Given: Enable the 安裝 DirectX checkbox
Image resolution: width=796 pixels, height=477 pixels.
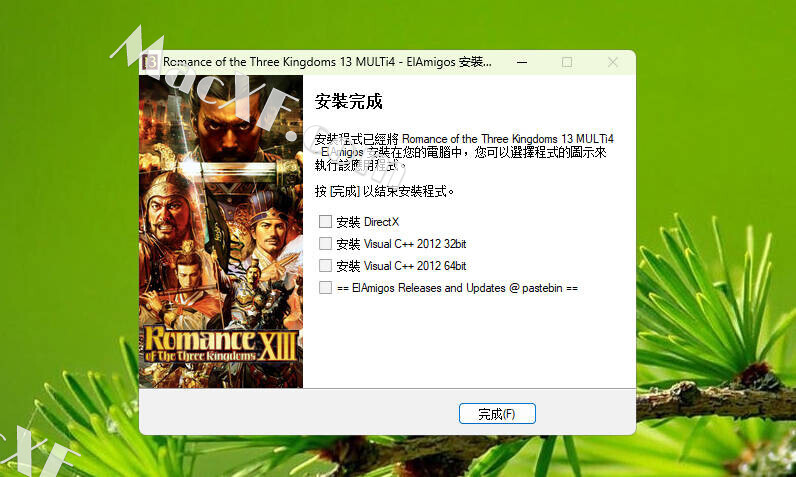Looking at the screenshot, I should (x=325, y=222).
